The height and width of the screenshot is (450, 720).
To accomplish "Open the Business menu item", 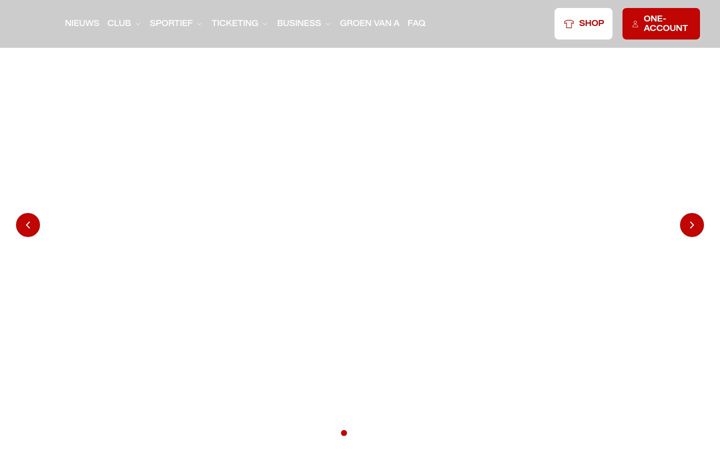I will [x=299, y=23].
